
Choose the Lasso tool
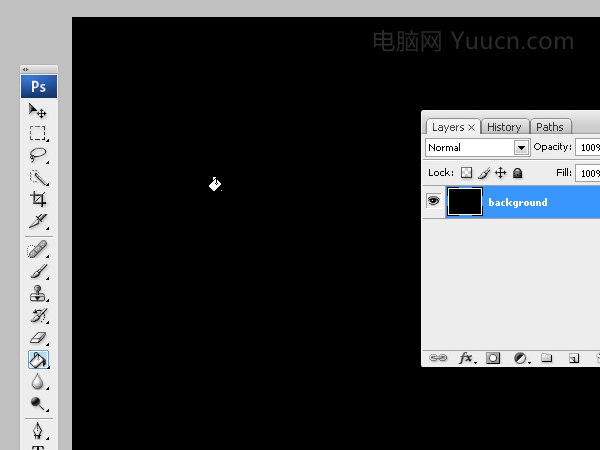(38, 155)
